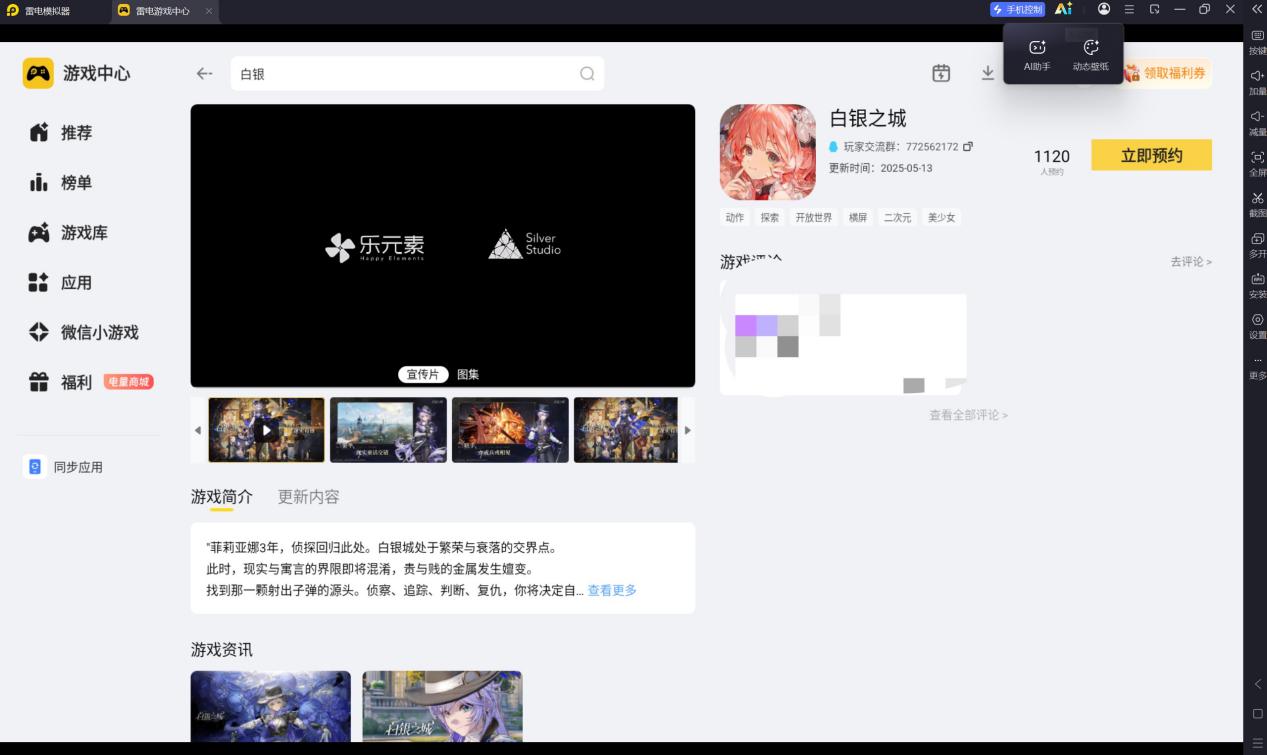Open the 按键 keyboard mapping tool
Viewport: 1267px width, 755px height.
click(x=1258, y=41)
